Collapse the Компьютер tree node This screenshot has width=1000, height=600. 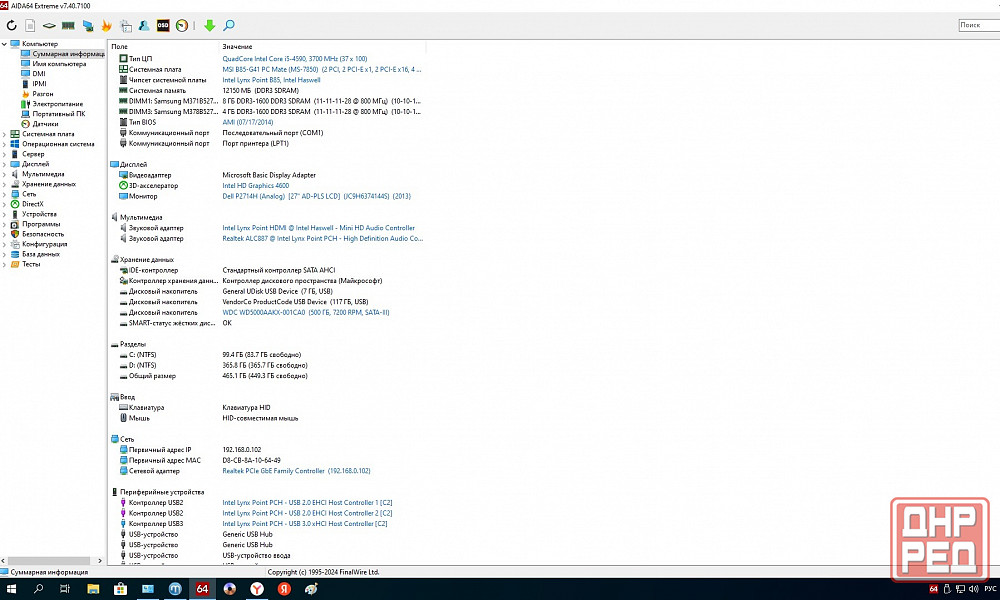[4, 44]
